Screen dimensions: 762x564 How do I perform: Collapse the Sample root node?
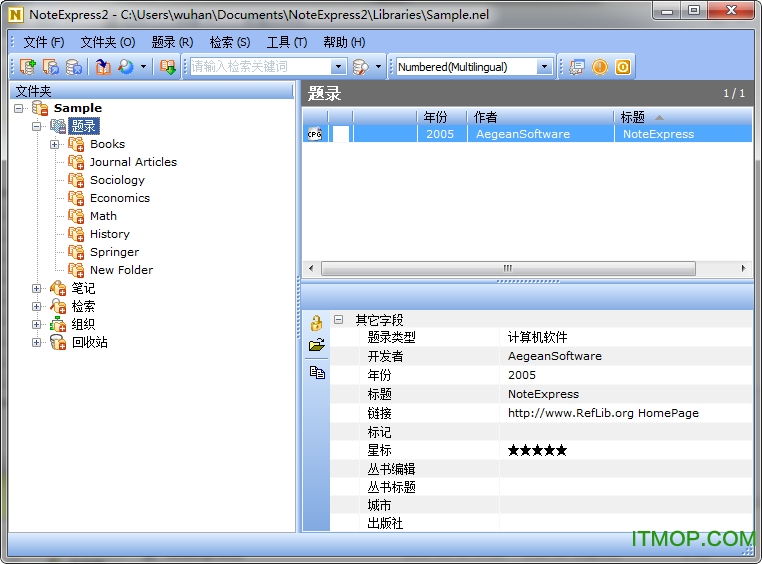coord(18,108)
